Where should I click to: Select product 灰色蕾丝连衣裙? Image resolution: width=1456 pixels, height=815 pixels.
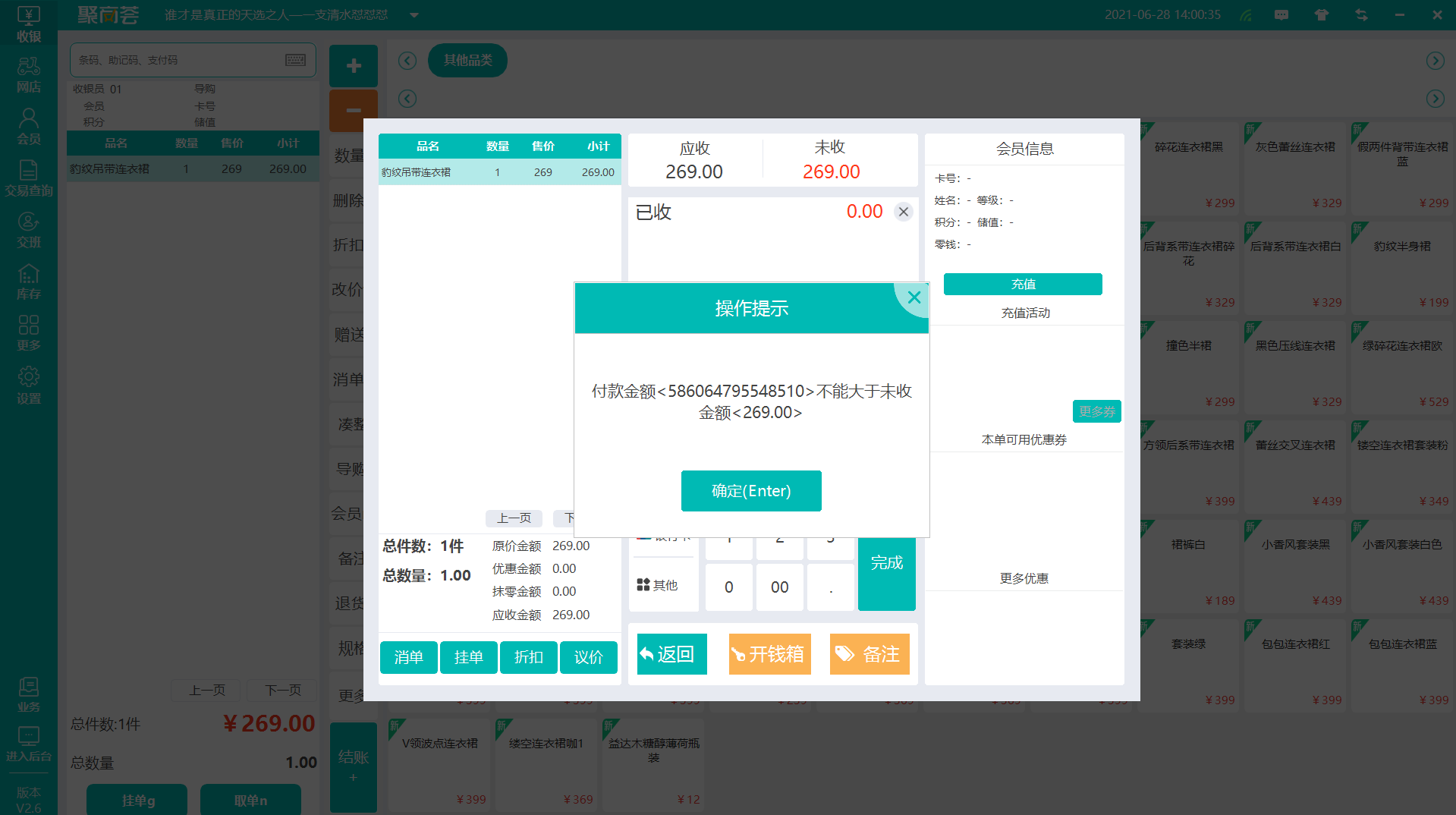[1295, 167]
